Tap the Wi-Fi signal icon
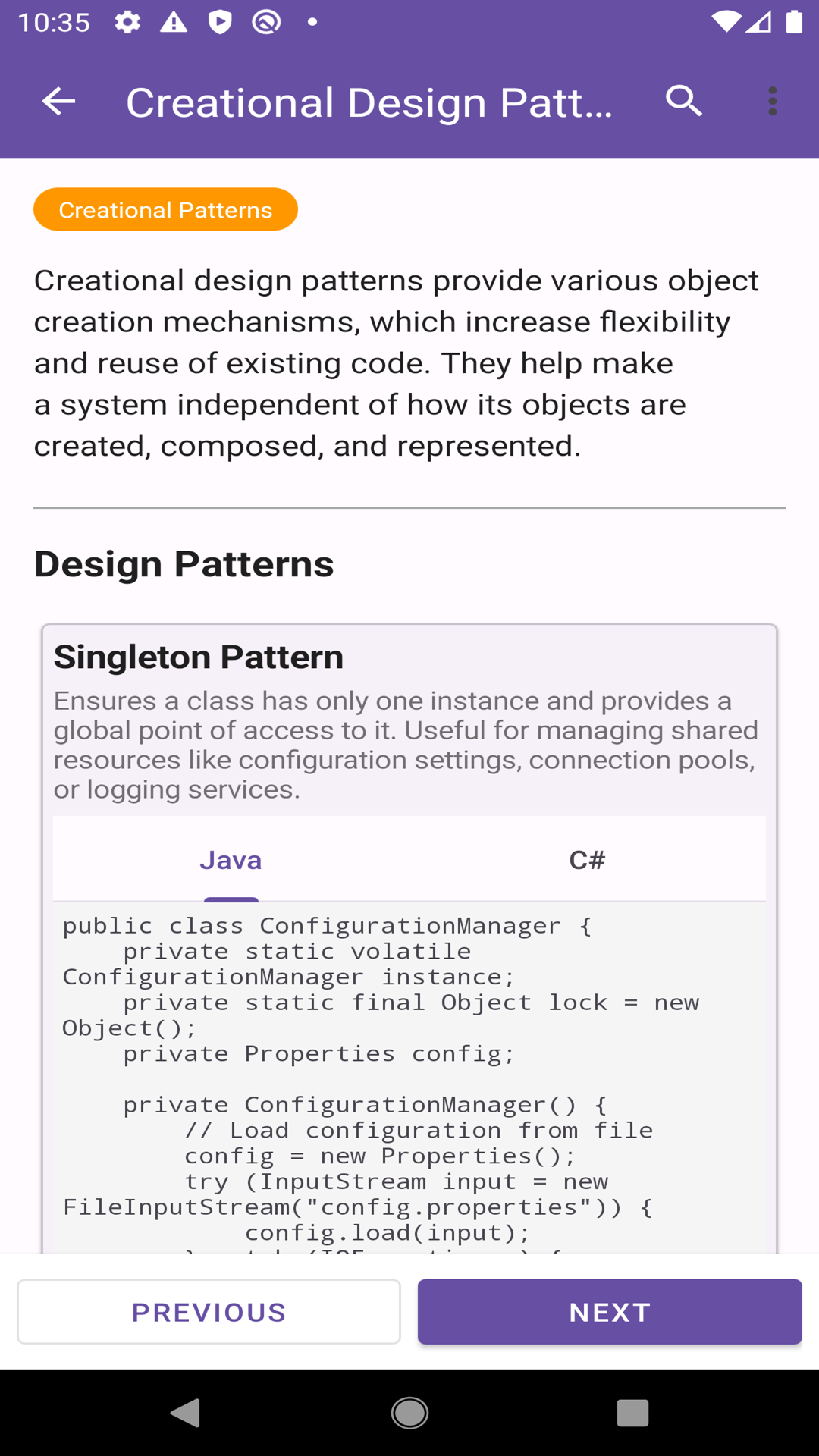This screenshot has width=819, height=1456. click(726, 22)
